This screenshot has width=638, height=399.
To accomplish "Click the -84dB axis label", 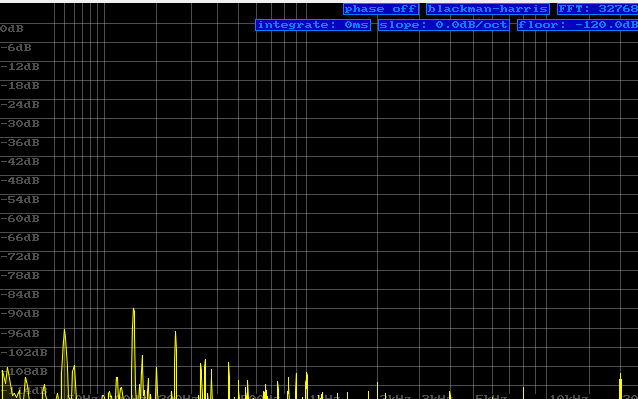I will click(20, 295).
